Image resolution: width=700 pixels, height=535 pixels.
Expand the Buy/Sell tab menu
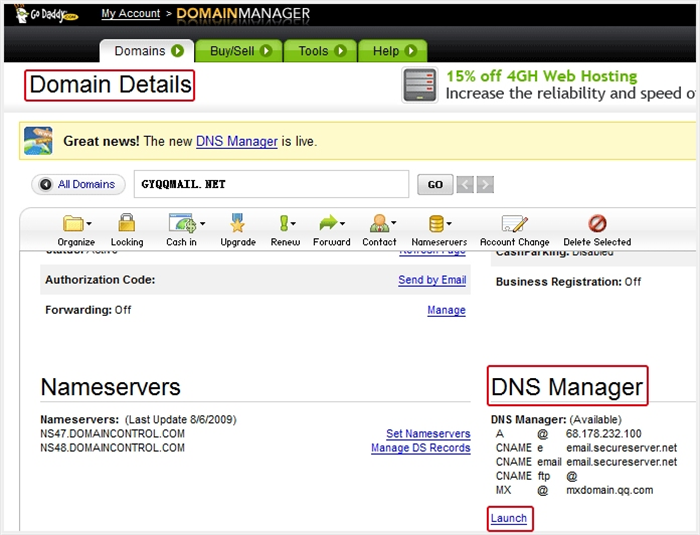[x=266, y=51]
